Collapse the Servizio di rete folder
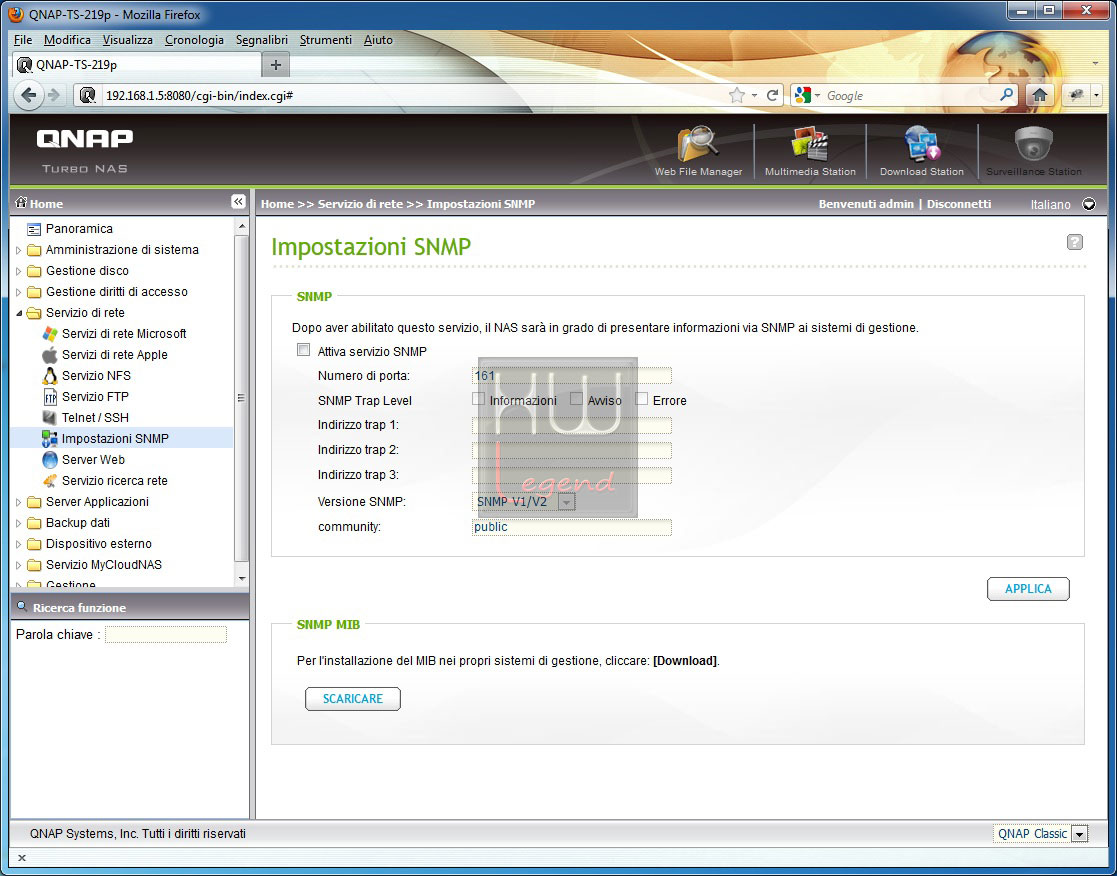The width and height of the screenshot is (1117, 876). point(19,313)
